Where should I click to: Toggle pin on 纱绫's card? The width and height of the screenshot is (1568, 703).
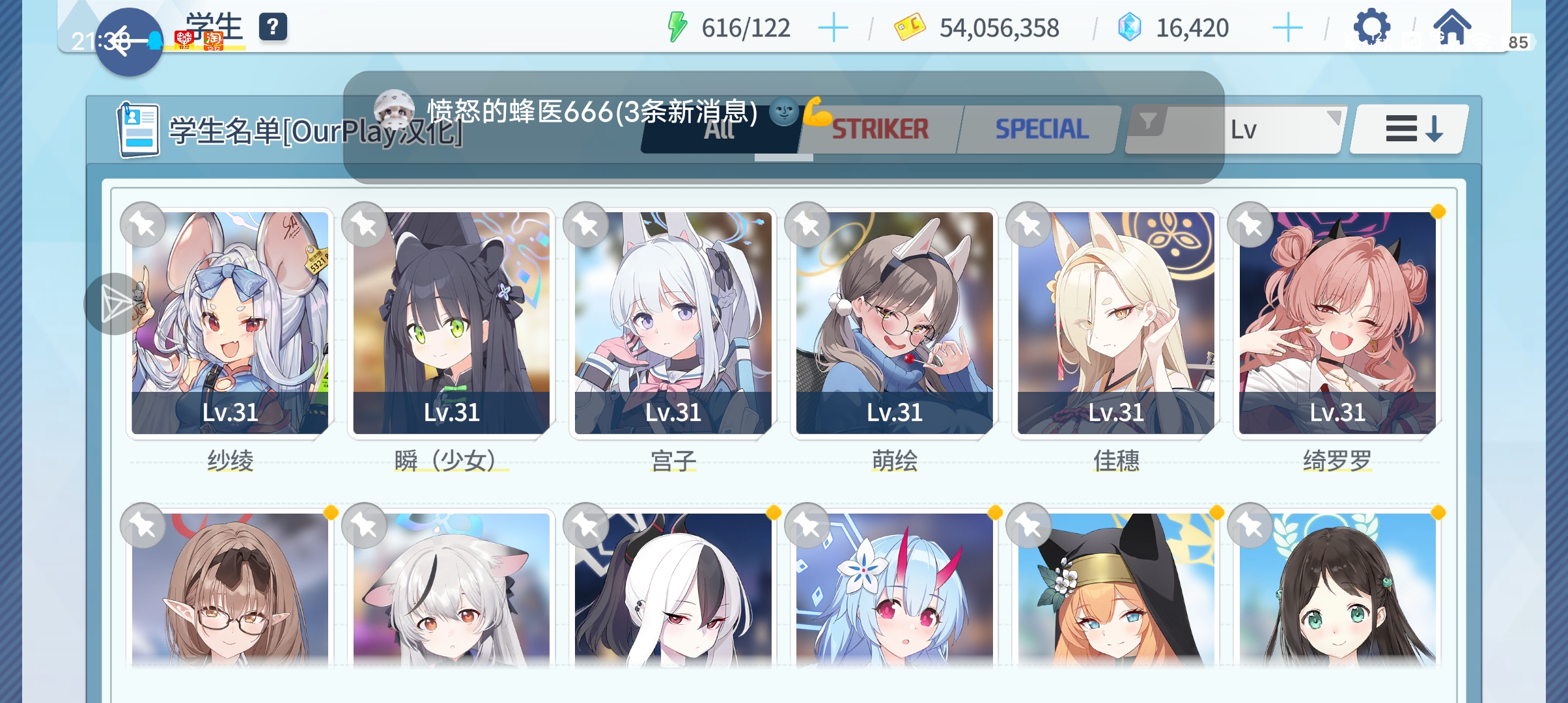click(x=143, y=225)
